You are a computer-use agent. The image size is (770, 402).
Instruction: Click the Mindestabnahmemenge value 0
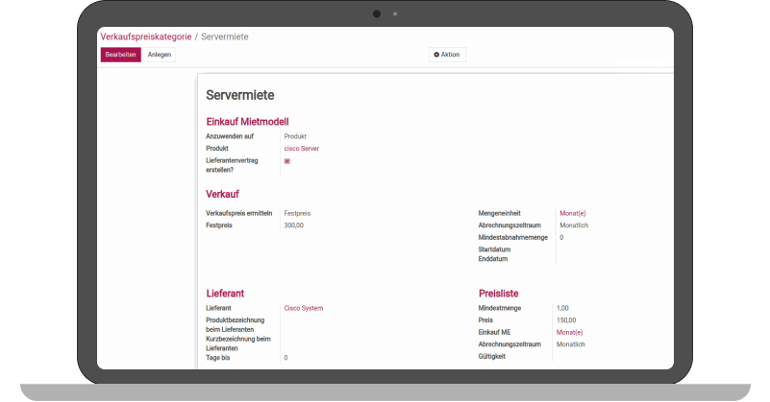(561, 237)
